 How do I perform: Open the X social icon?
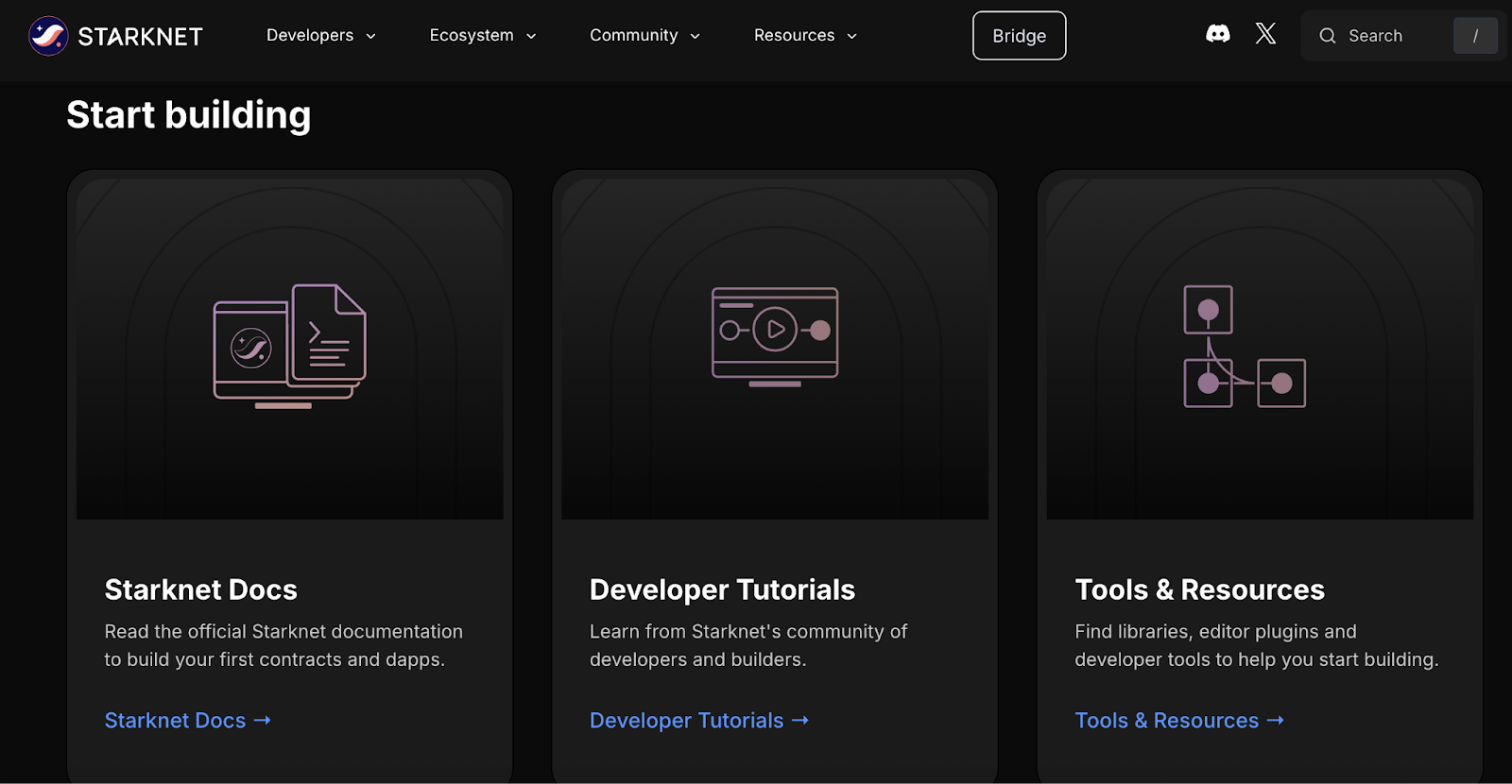tap(1265, 35)
